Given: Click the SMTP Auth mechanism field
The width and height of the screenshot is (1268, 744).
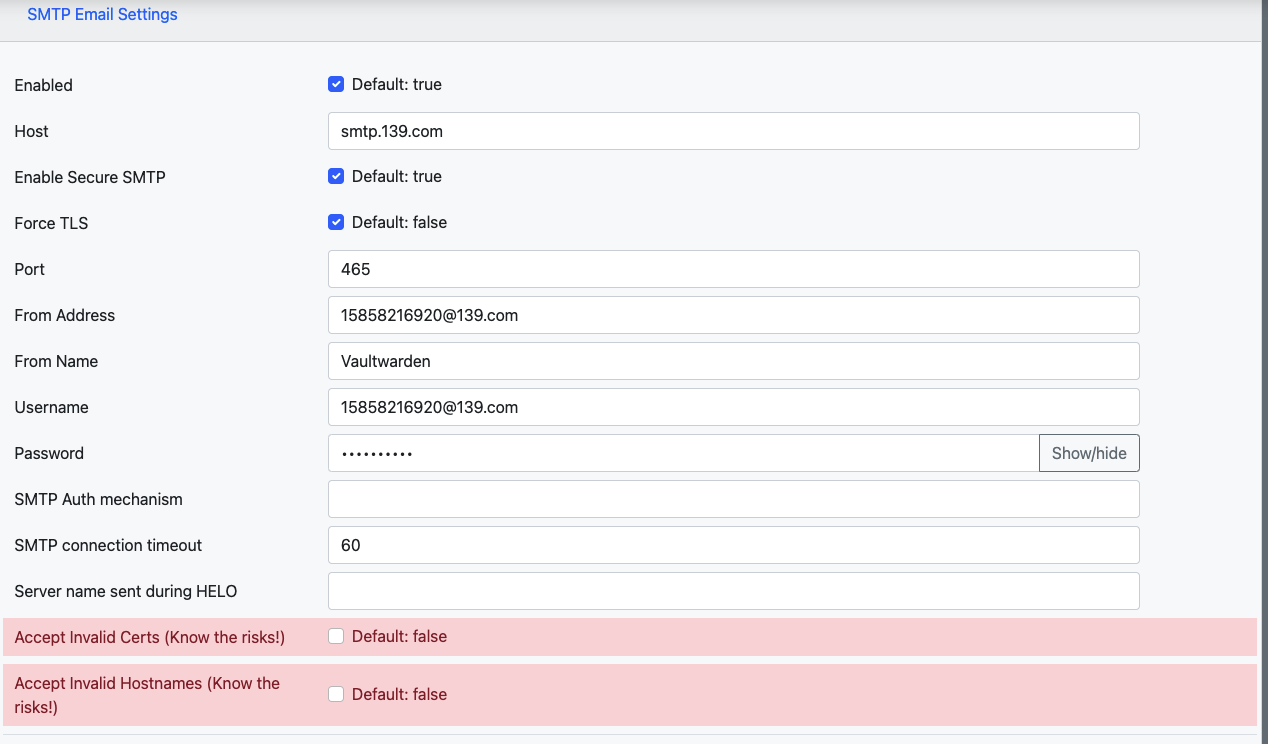Looking at the screenshot, I should (733, 499).
